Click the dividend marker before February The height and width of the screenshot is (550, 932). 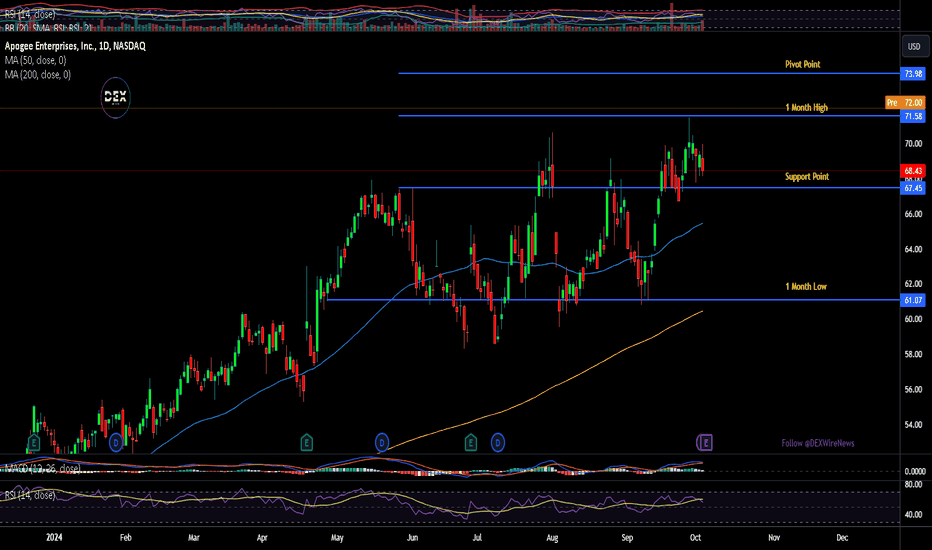point(116,442)
